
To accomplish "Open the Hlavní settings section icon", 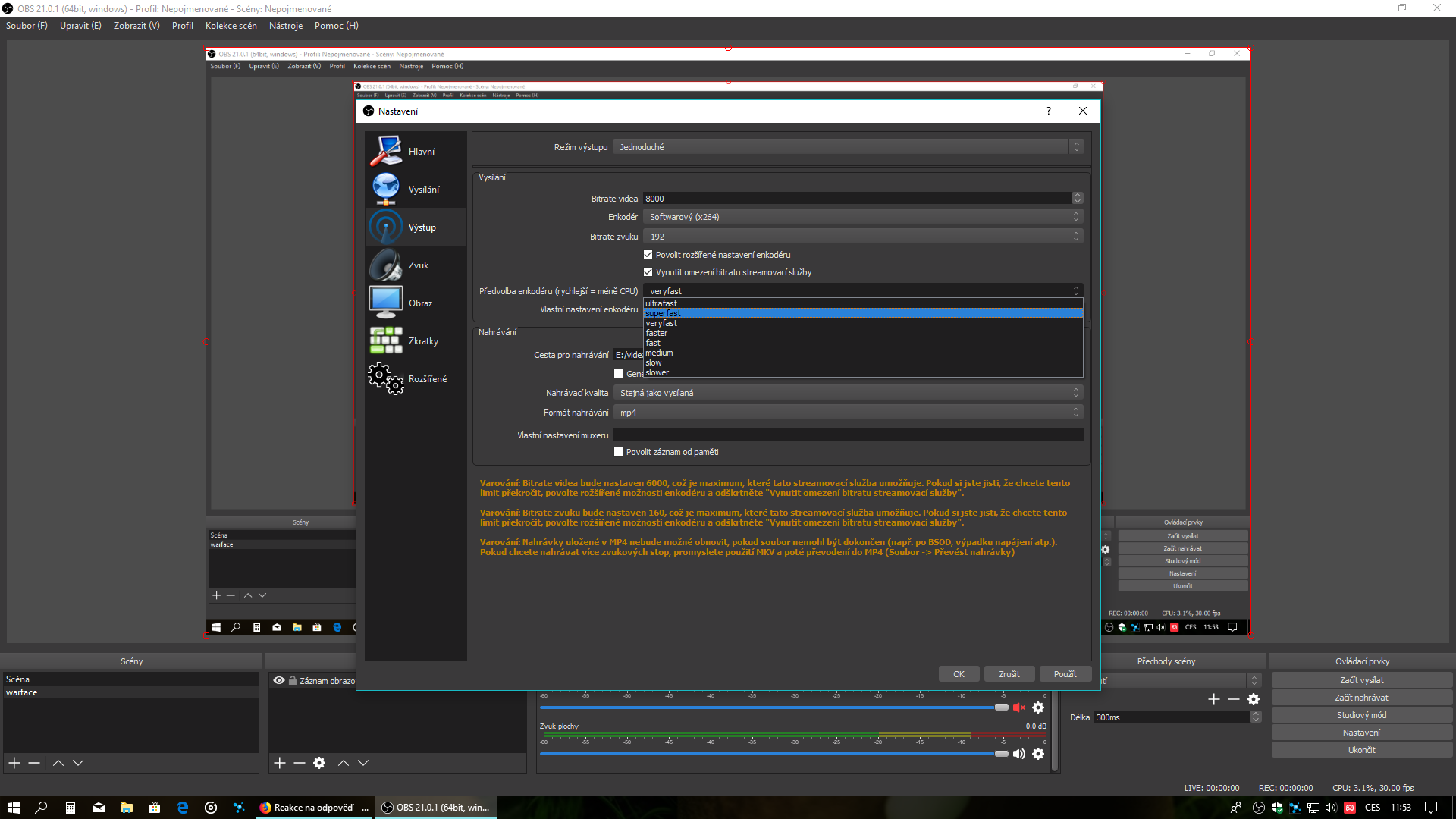I will [x=386, y=151].
